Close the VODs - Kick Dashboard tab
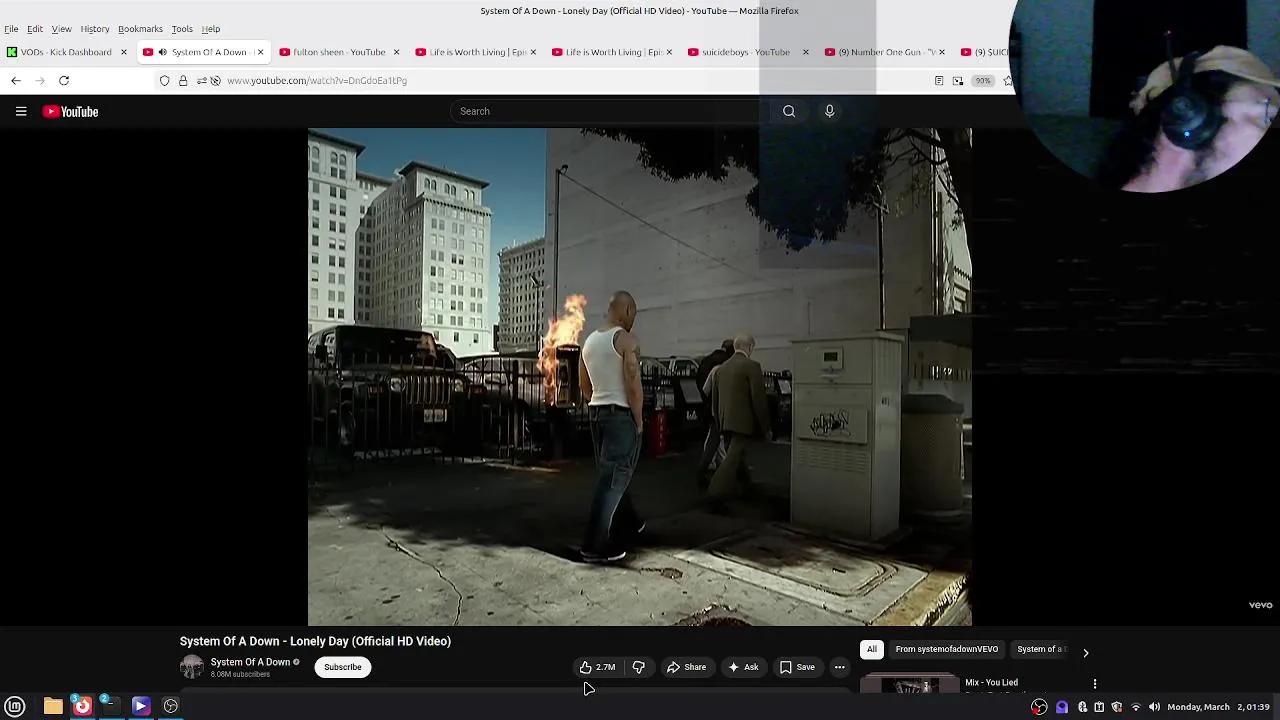1280x720 pixels. [124, 52]
